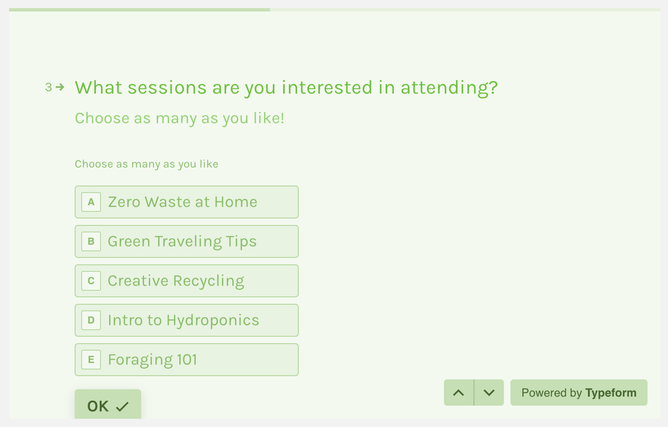Viewport: 668px width, 427px height.
Task: Click the question 3 arrow indicator
Action: pyautogui.click(x=60, y=87)
